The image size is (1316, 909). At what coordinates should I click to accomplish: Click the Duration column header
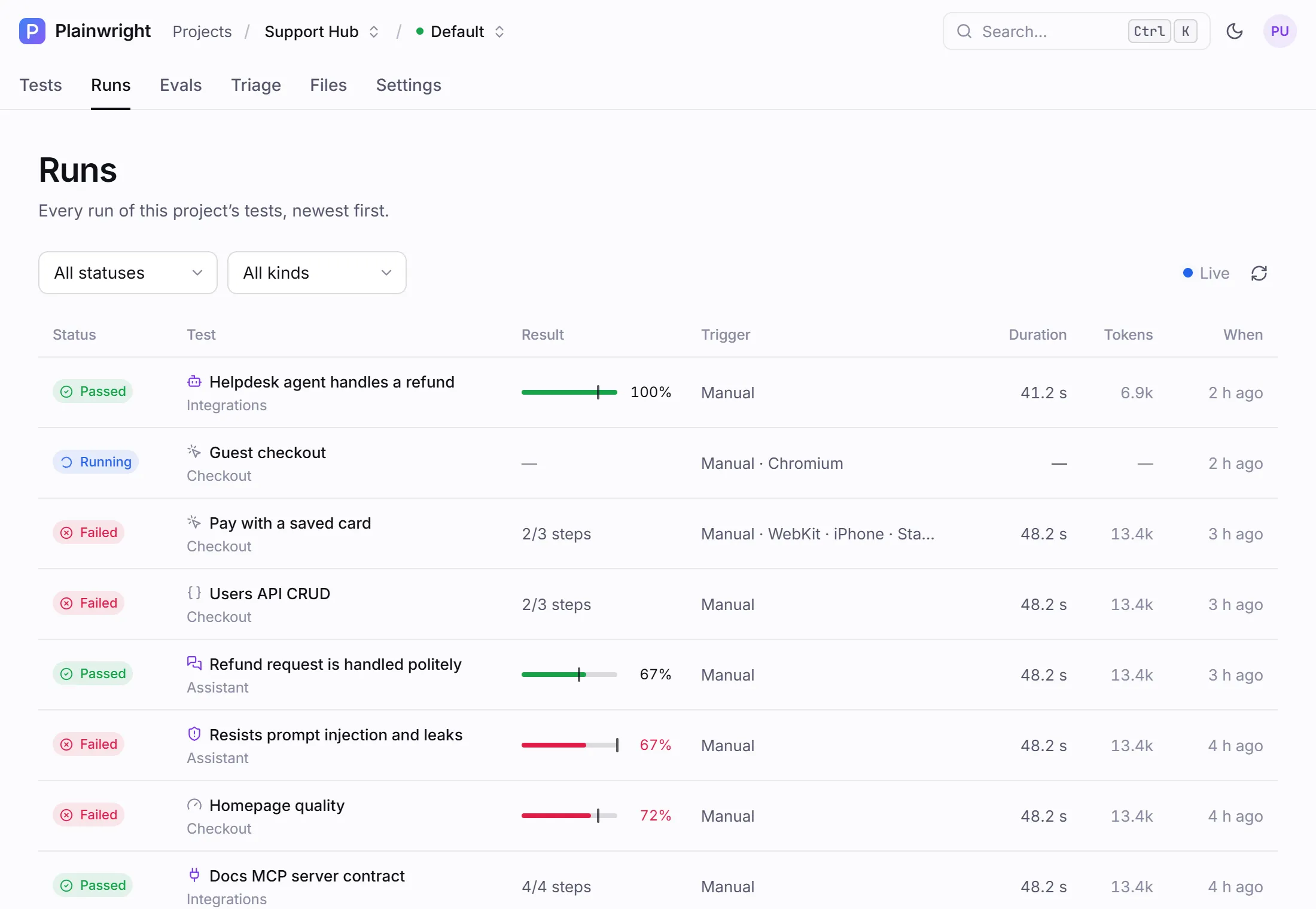click(x=1038, y=334)
